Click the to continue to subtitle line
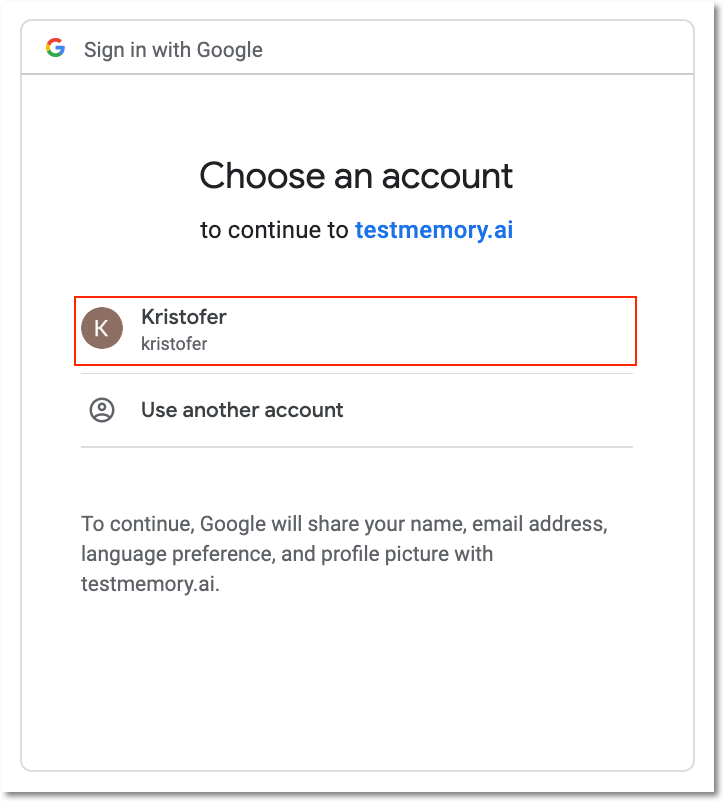The height and width of the screenshot is (802, 724). click(356, 230)
